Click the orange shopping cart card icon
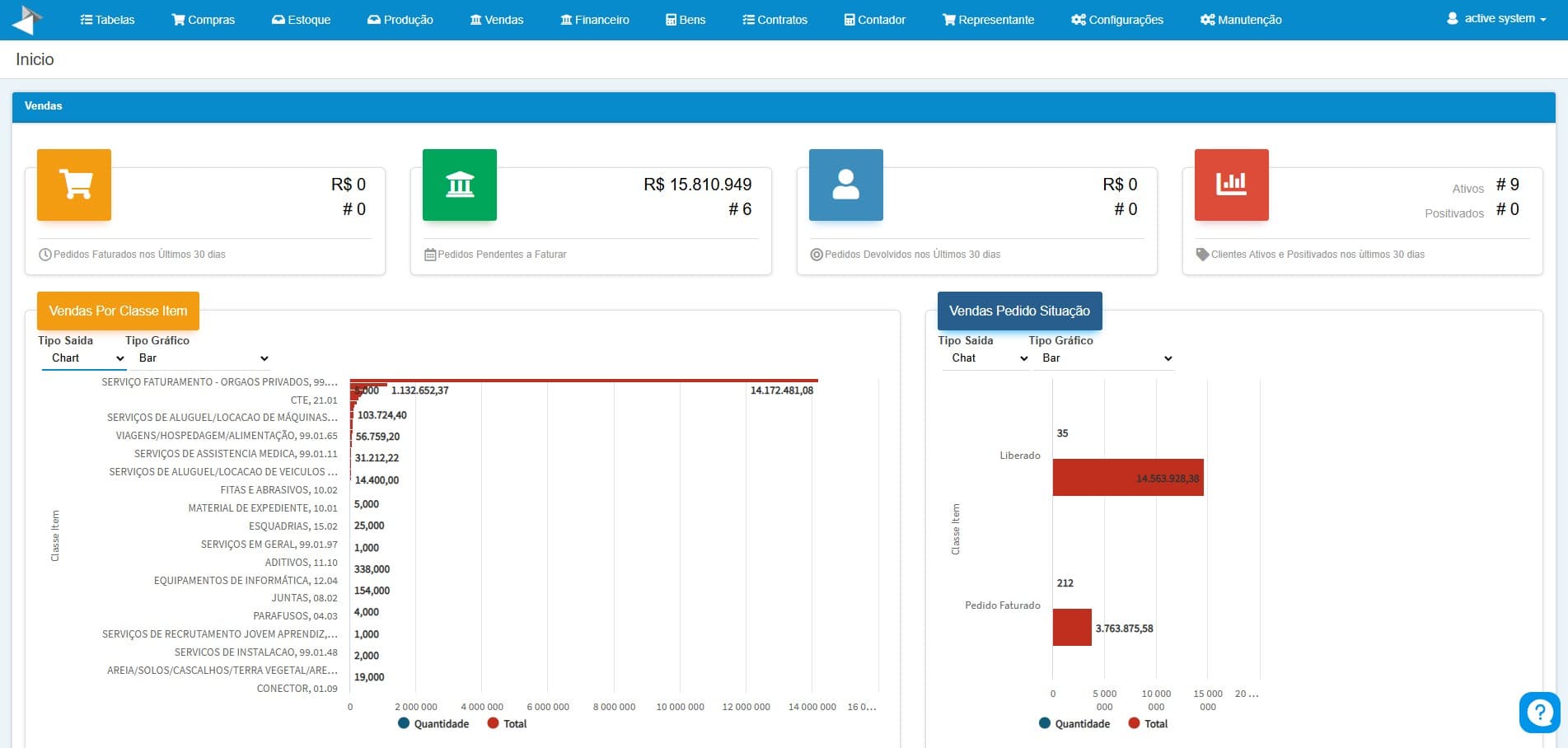 pos(74,185)
